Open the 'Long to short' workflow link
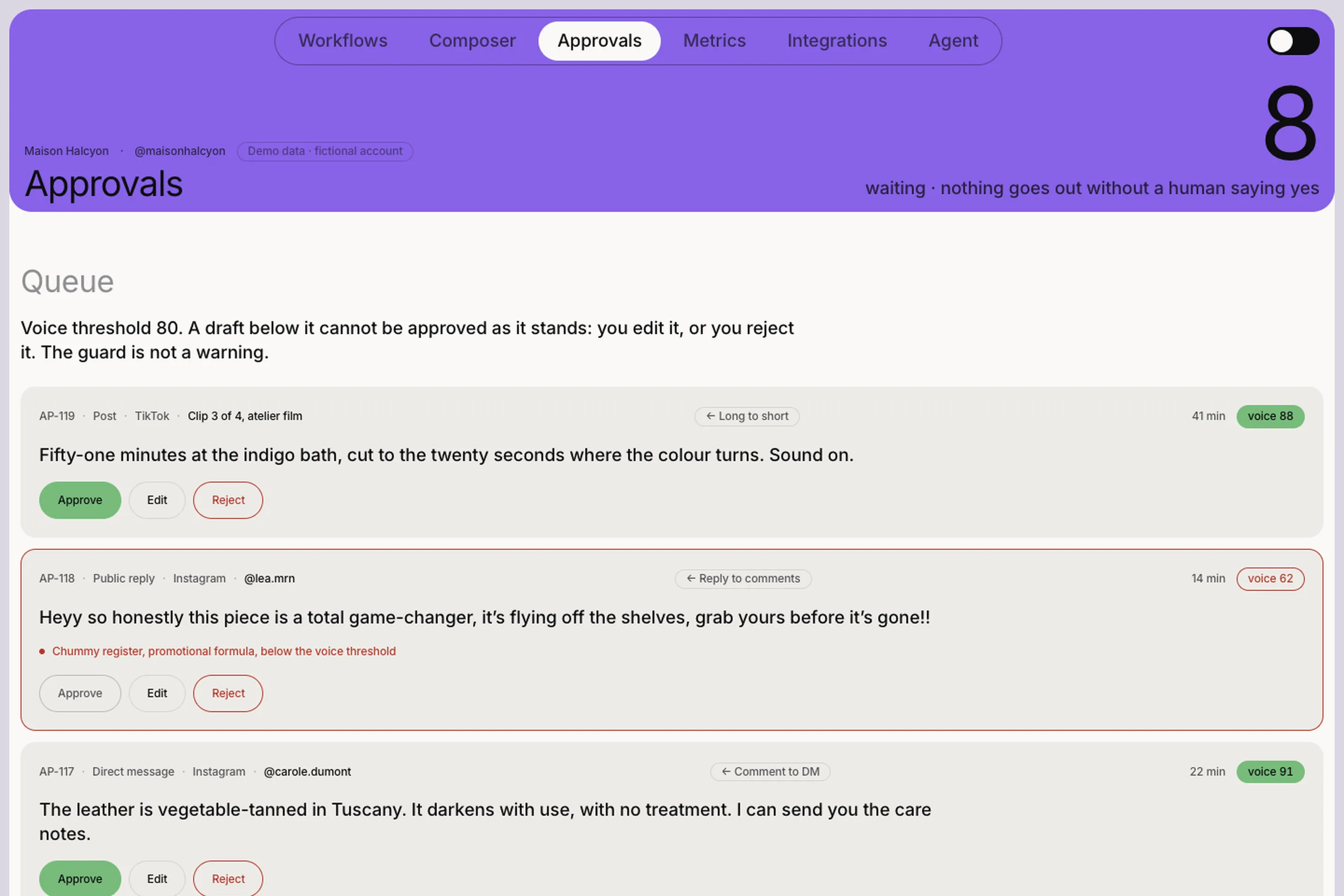The height and width of the screenshot is (896, 1344). click(x=747, y=416)
